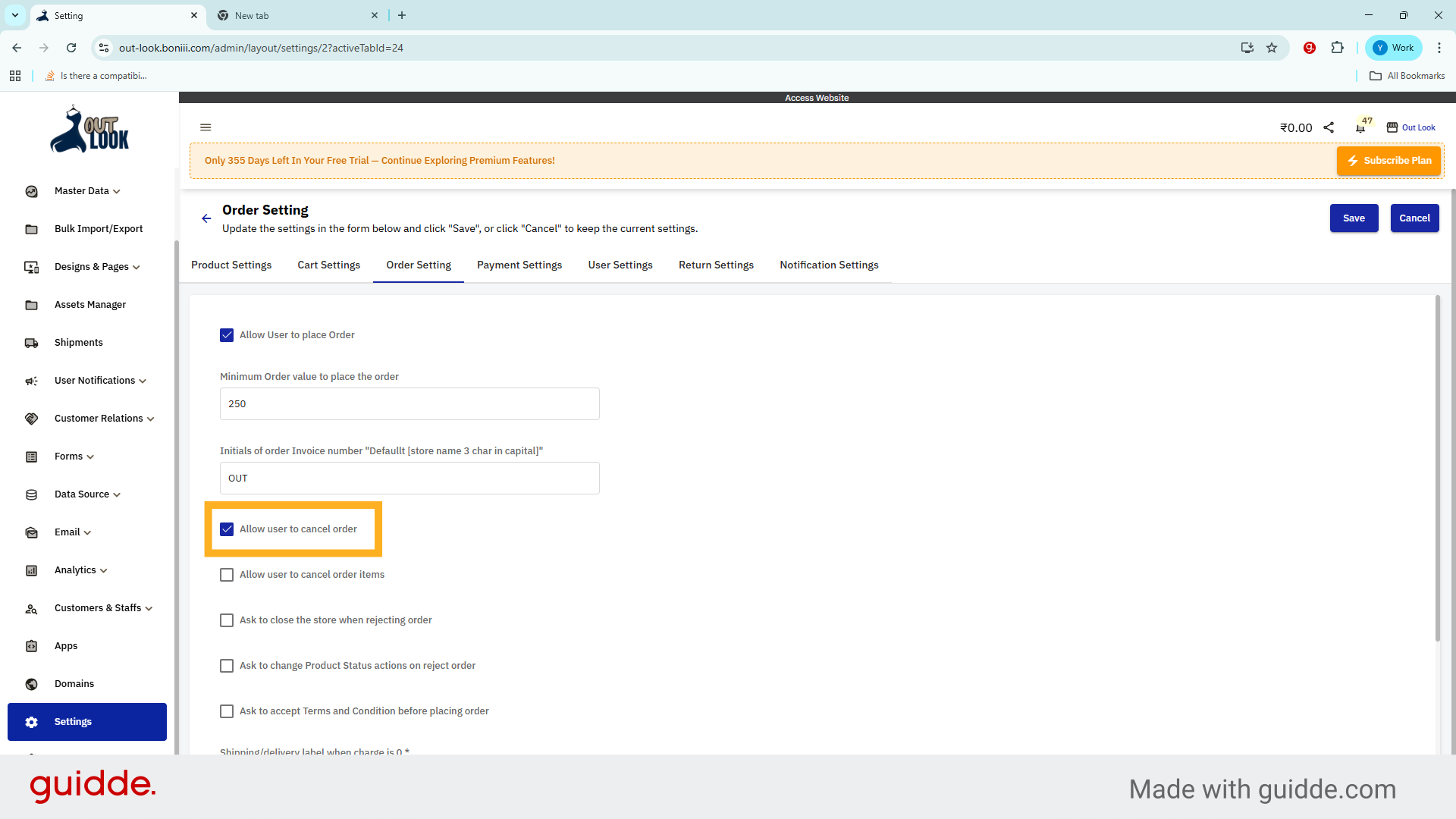Open the share icon in top bar
Screen dimensions: 1456x819
(1329, 127)
